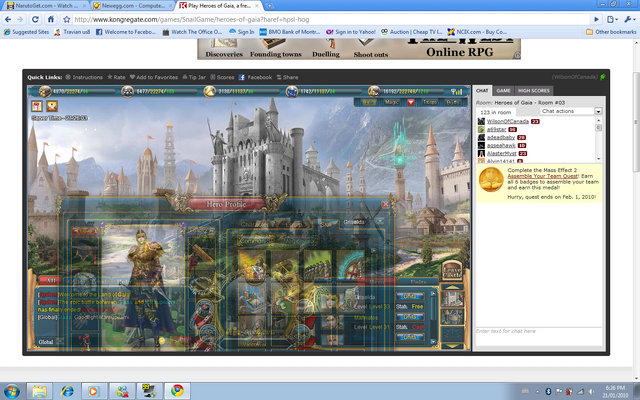Open the Troops menu in game
640x400 pixels.
point(430,102)
